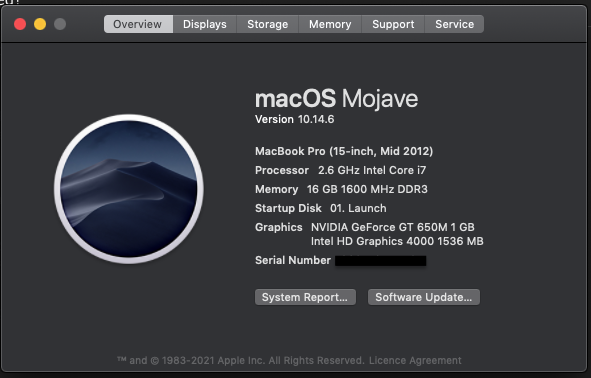Screen dimensions: 591x378
Task: Click the 2.6 GHz Intel Core i7 value
Action: [x=372, y=170]
